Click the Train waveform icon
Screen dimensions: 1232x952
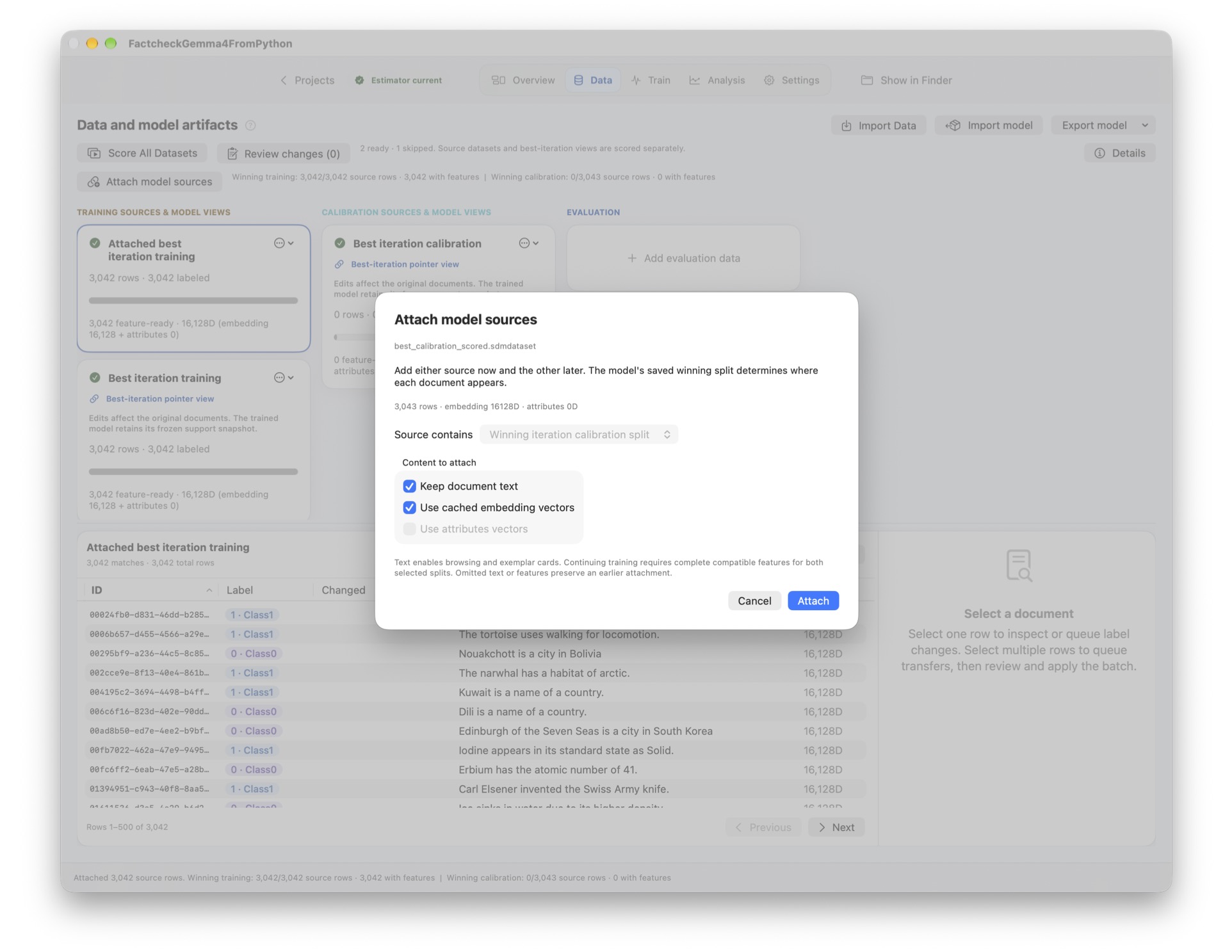(x=636, y=80)
